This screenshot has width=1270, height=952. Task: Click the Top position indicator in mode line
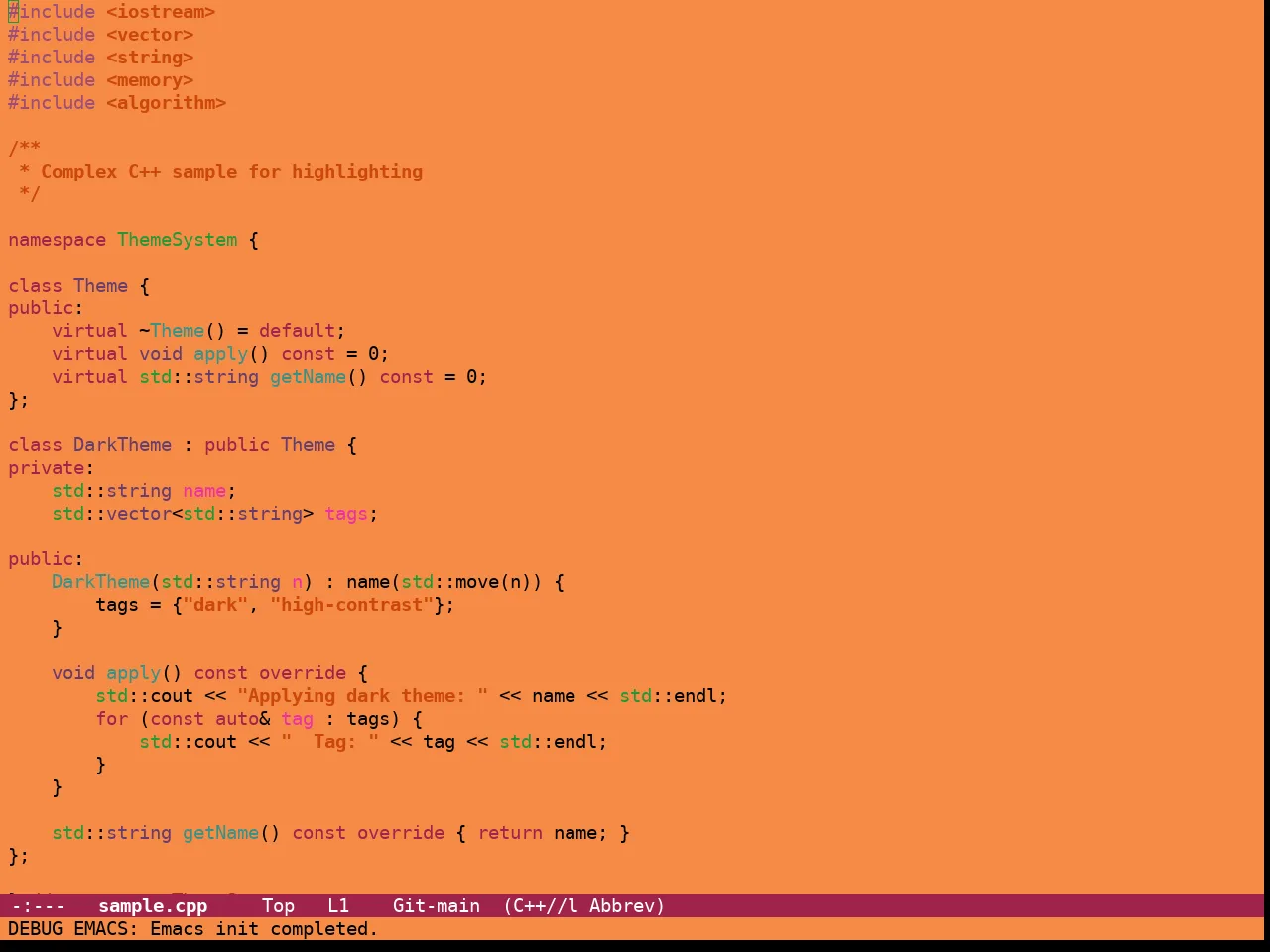tap(279, 905)
